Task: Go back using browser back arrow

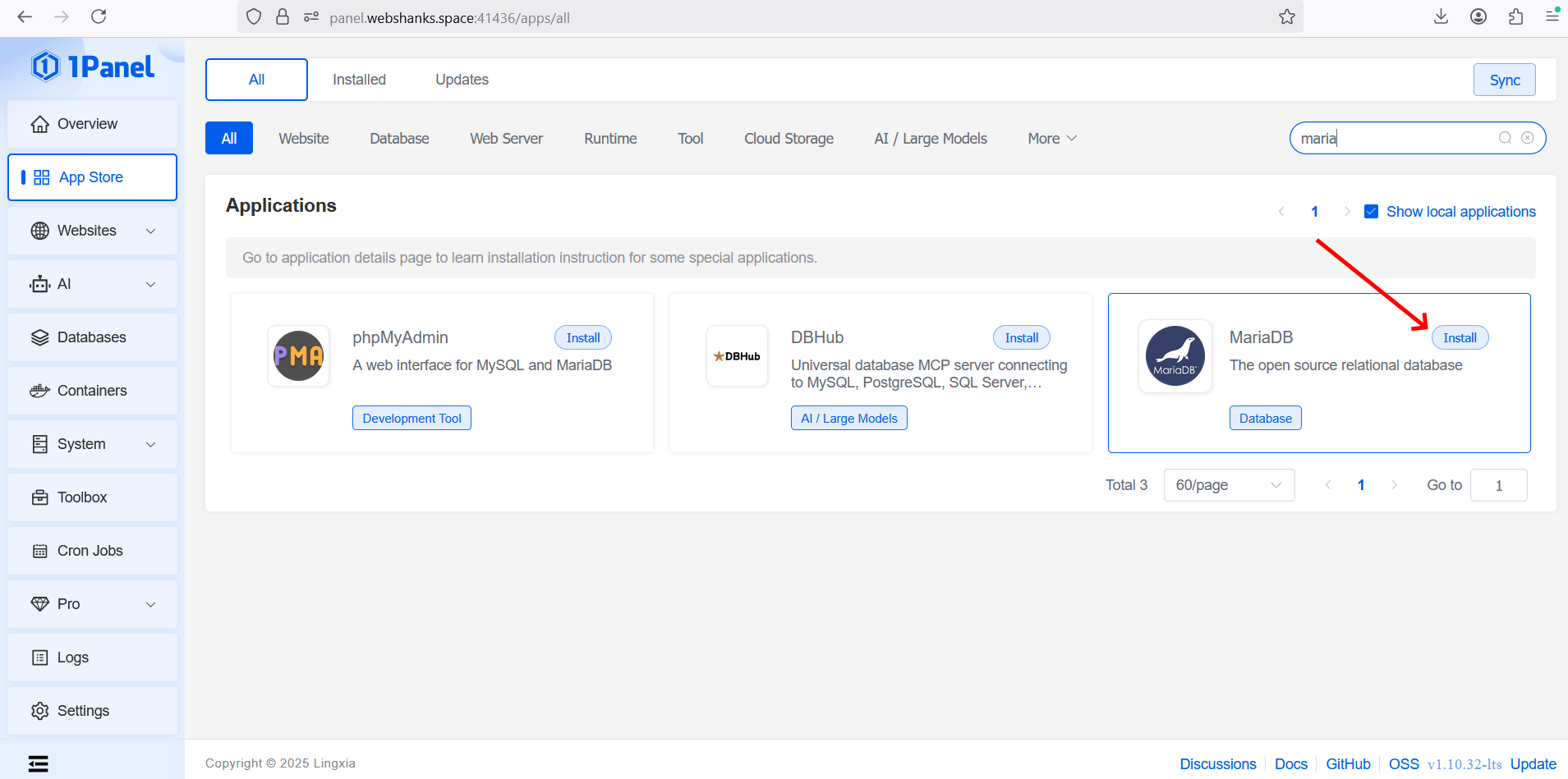Action: pos(25,16)
